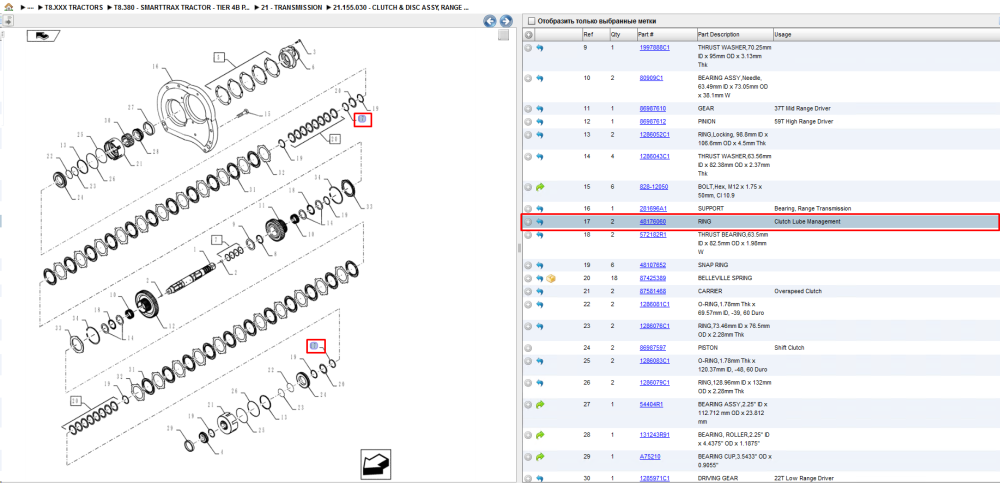The image size is (1000, 483).
Task: Click blue arrow icon for Ref 11 GEAR row
Action: pyautogui.click(x=540, y=108)
